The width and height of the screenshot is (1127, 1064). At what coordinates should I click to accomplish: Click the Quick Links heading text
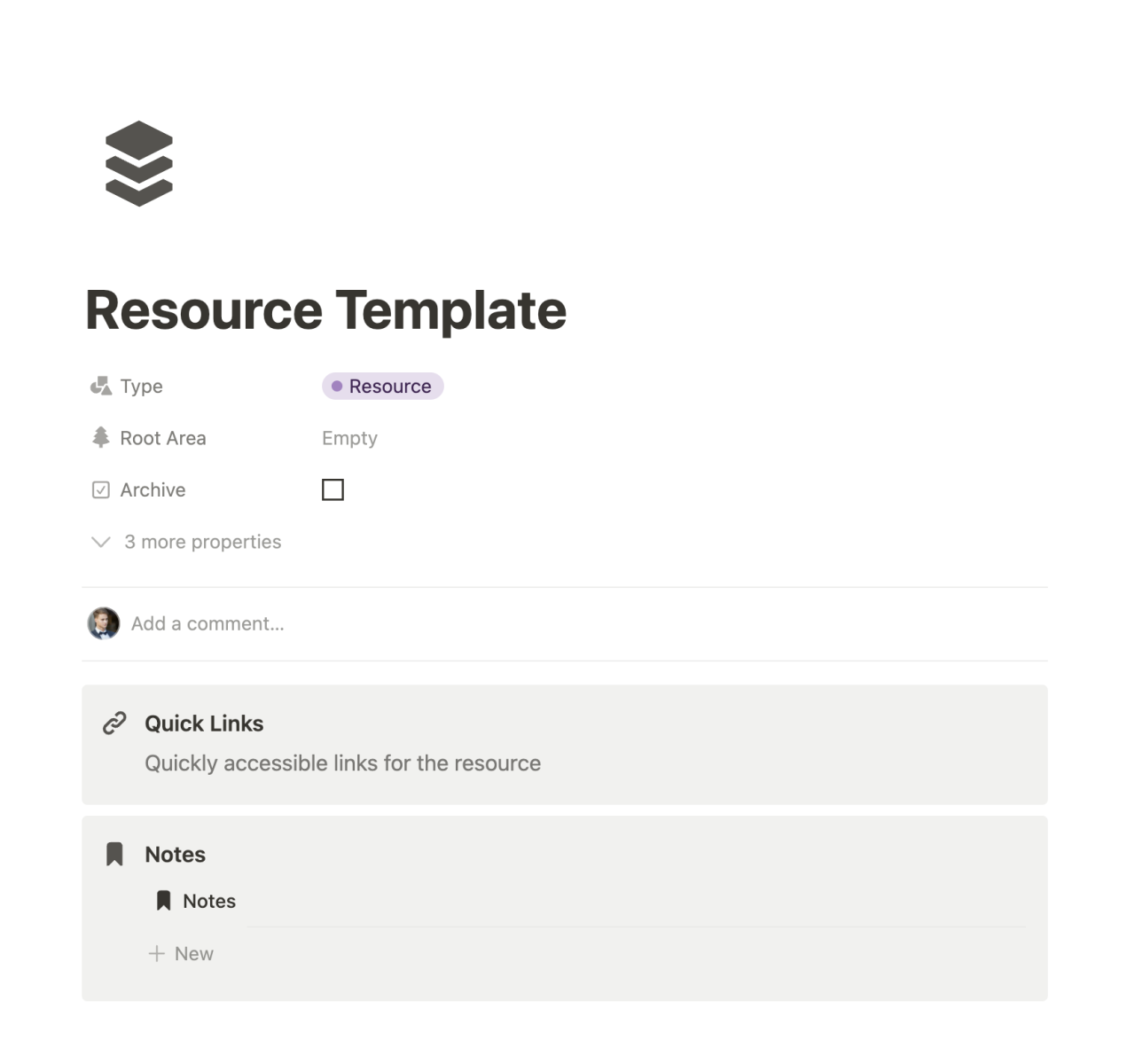(x=204, y=724)
